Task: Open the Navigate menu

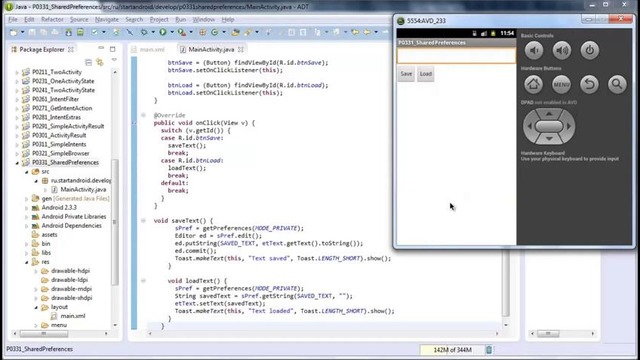Action: click(x=107, y=19)
